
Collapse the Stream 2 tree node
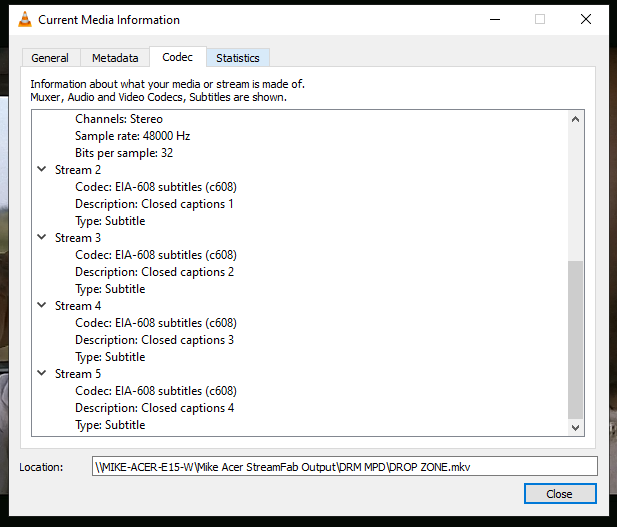42,170
